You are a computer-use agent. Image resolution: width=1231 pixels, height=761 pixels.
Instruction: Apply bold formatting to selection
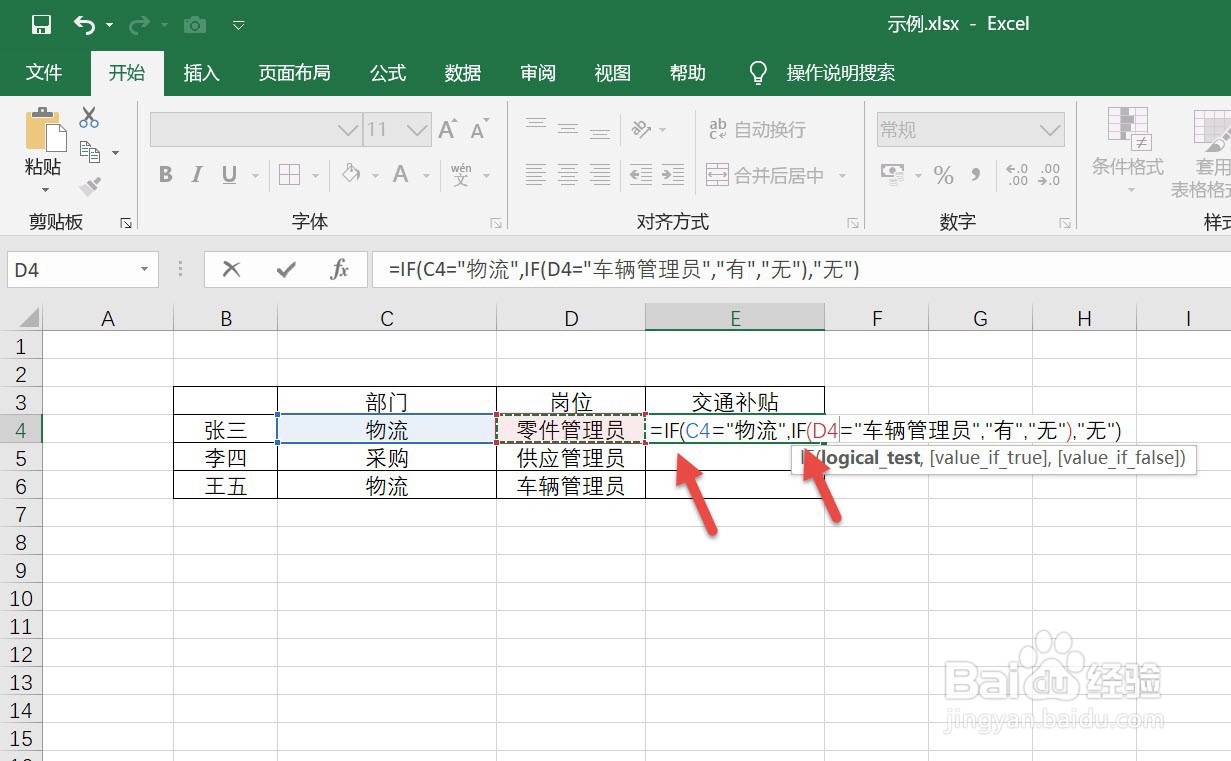[x=165, y=173]
